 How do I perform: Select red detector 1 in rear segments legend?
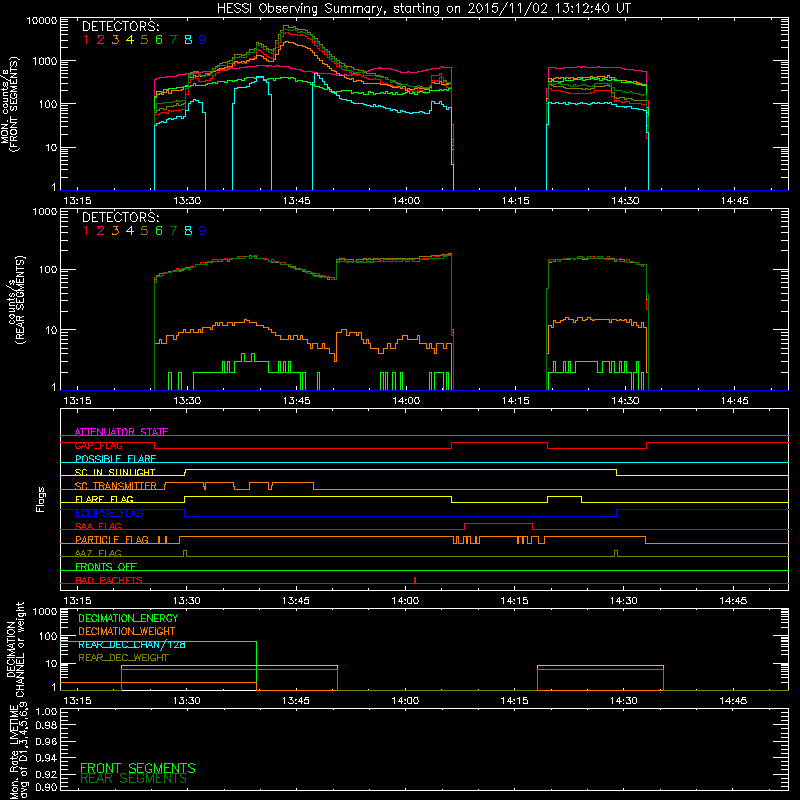pos(86,231)
